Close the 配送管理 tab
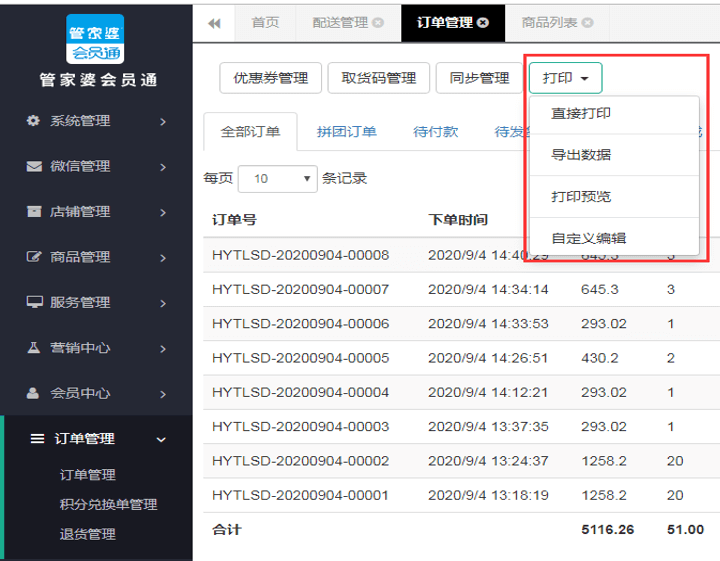The width and height of the screenshot is (720, 561). [x=378, y=23]
